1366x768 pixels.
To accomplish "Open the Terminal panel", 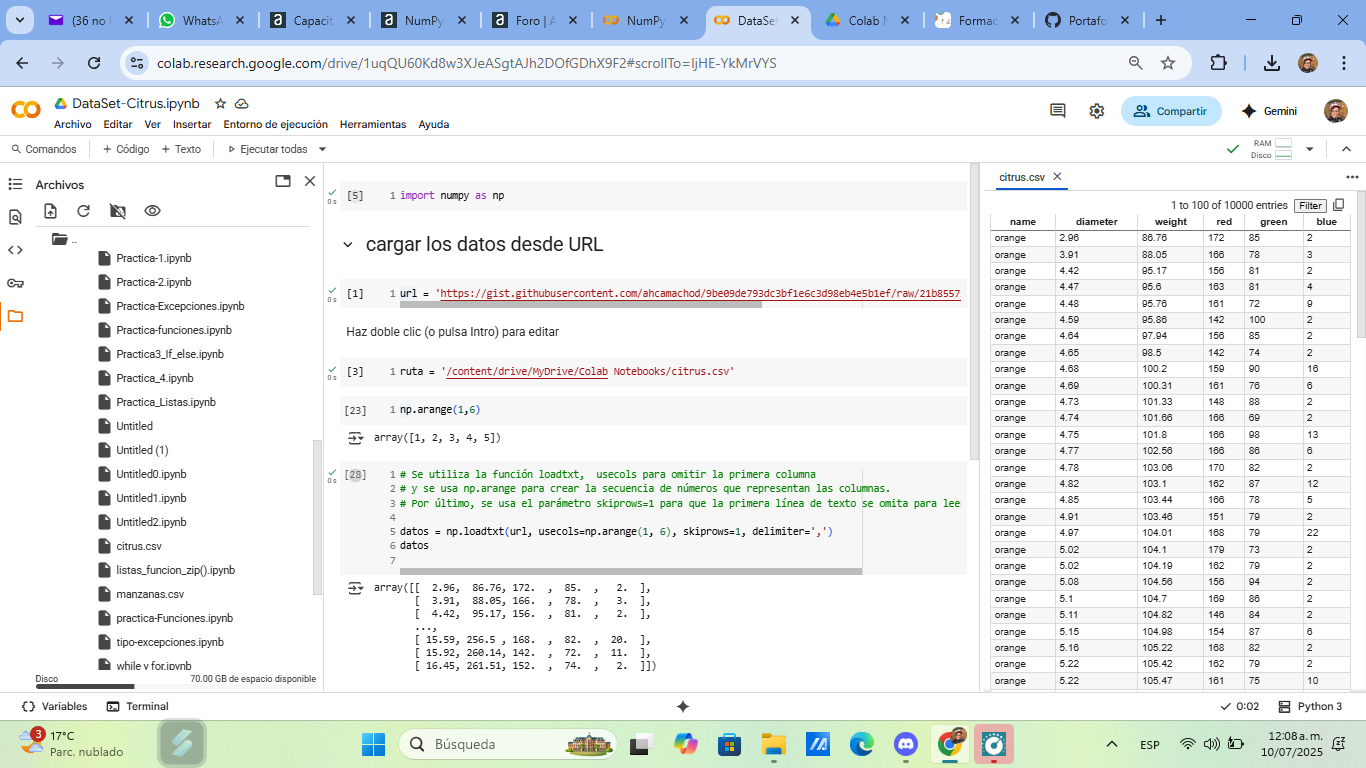I will (137, 706).
